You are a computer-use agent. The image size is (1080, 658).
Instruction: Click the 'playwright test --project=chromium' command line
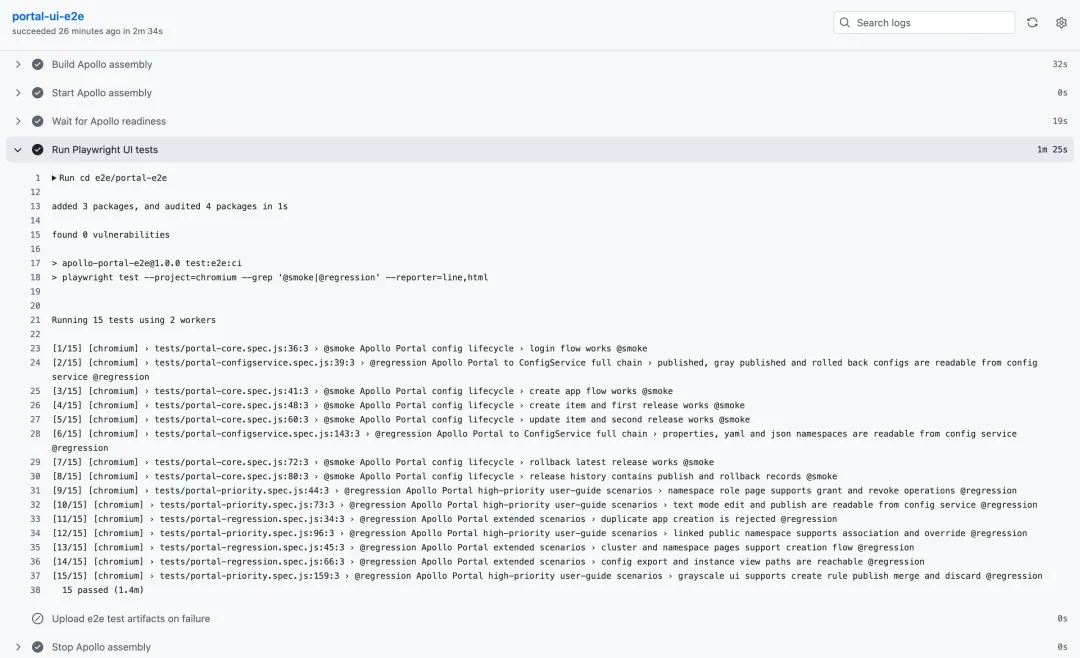270,278
